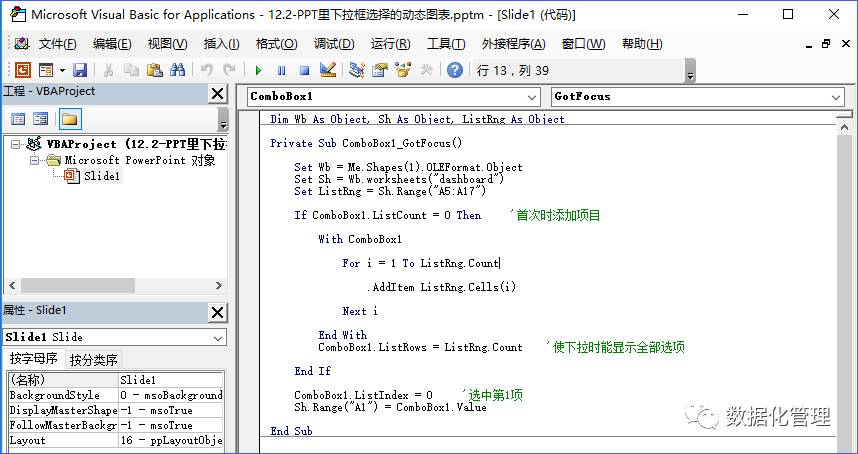Open the 调试(D) menu
Viewport: 858px width, 454px height.
click(x=334, y=44)
